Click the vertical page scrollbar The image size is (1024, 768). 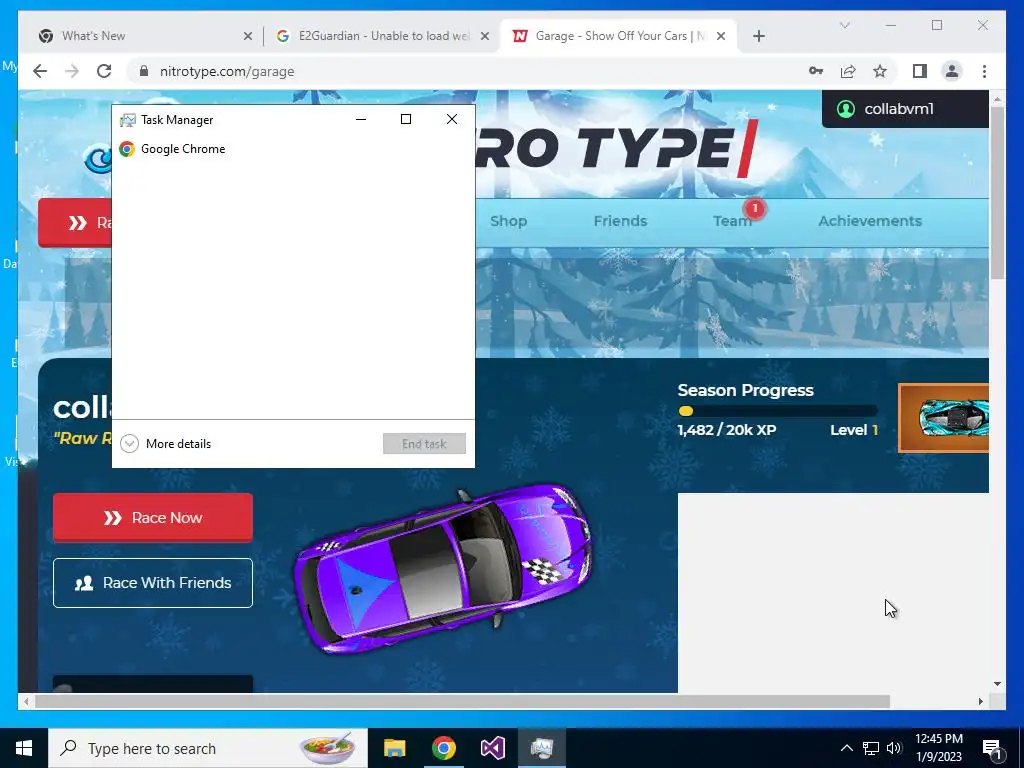(x=997, y=193)
